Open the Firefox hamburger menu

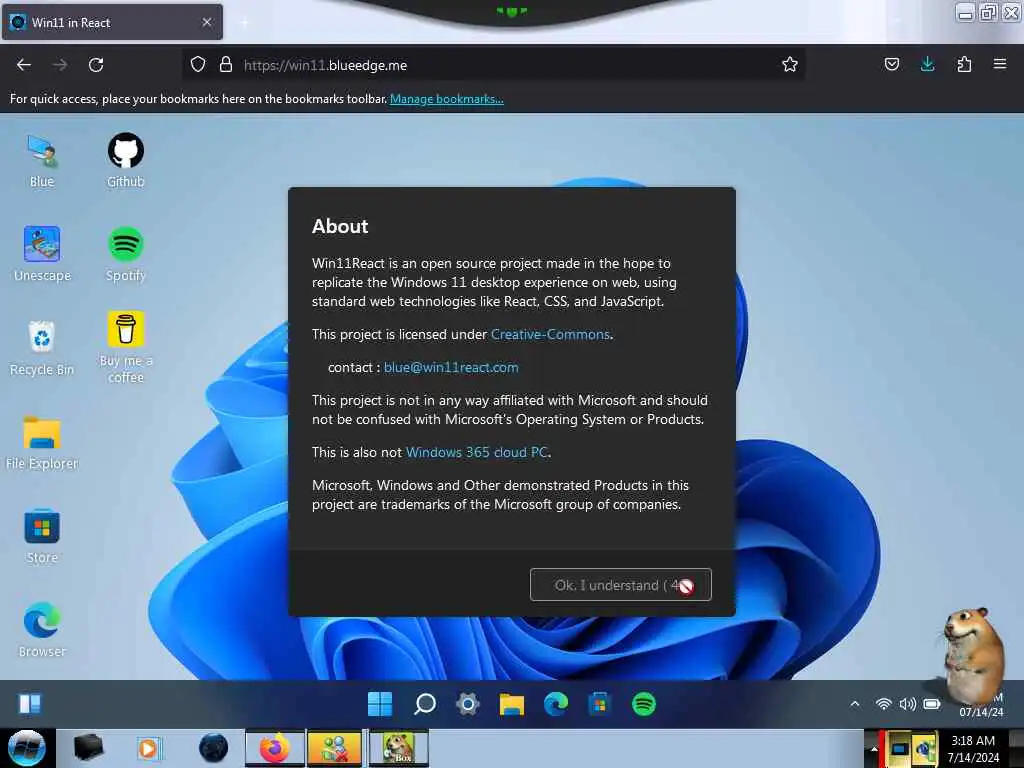[1000, 64]
